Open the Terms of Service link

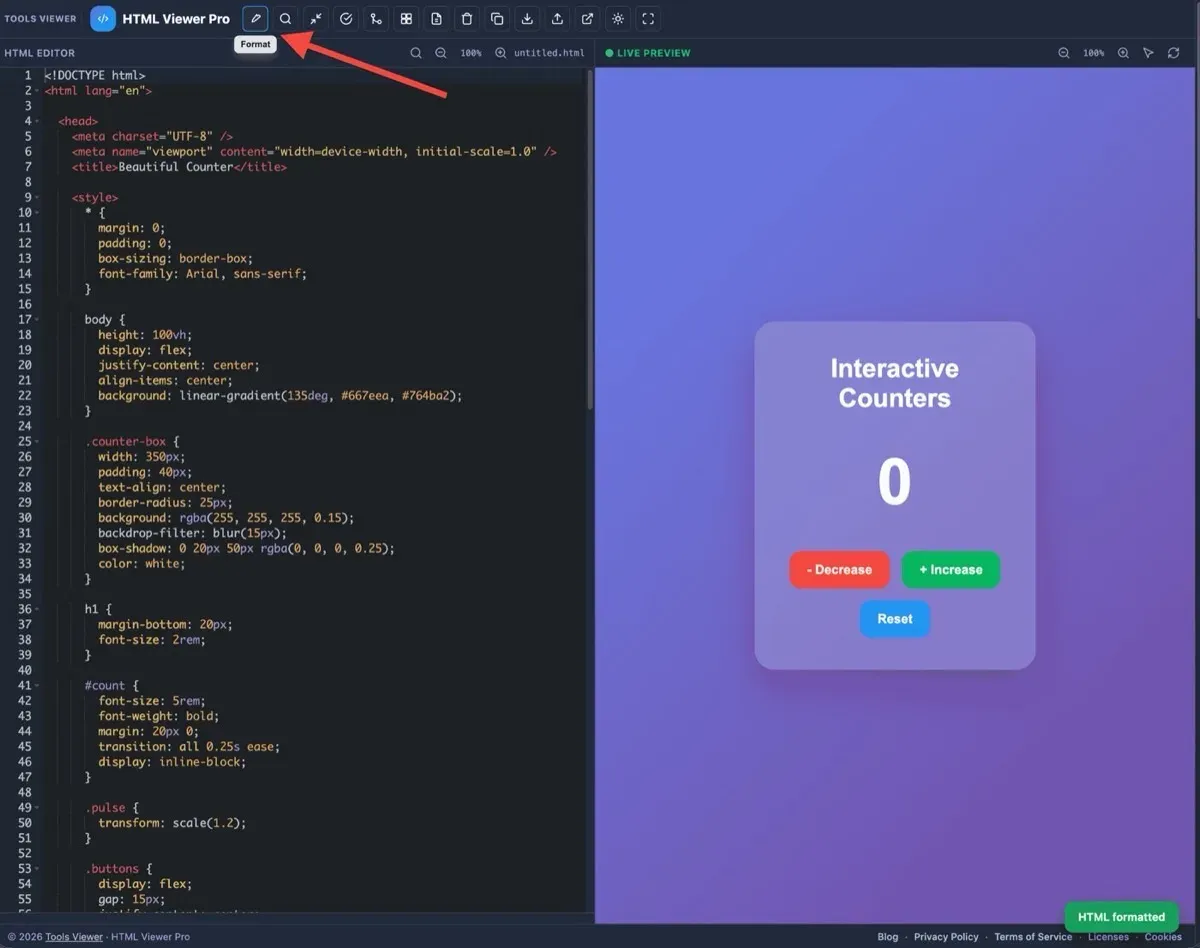pos(1033,937)
